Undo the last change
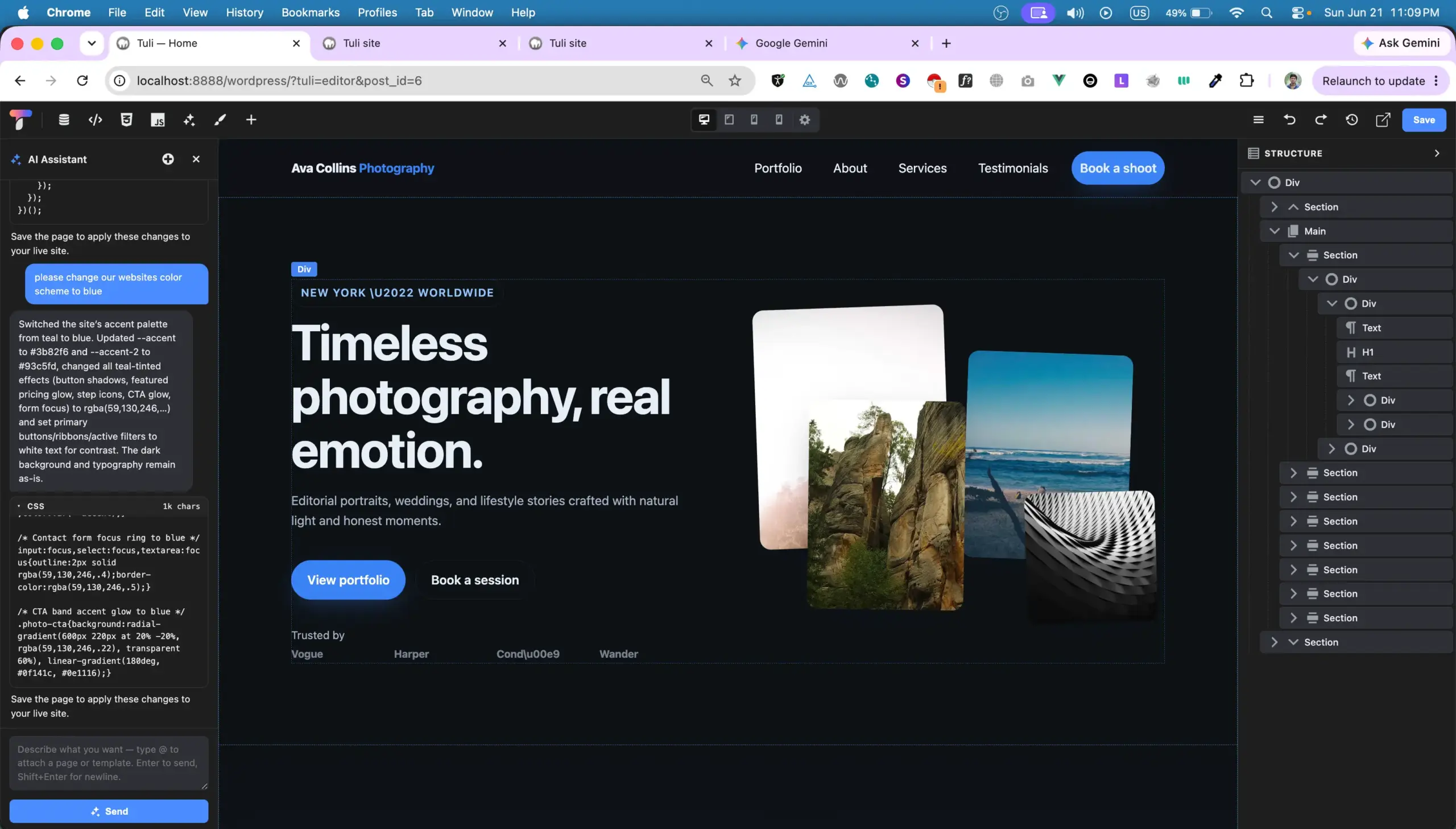 click(x=1289, y=119)
